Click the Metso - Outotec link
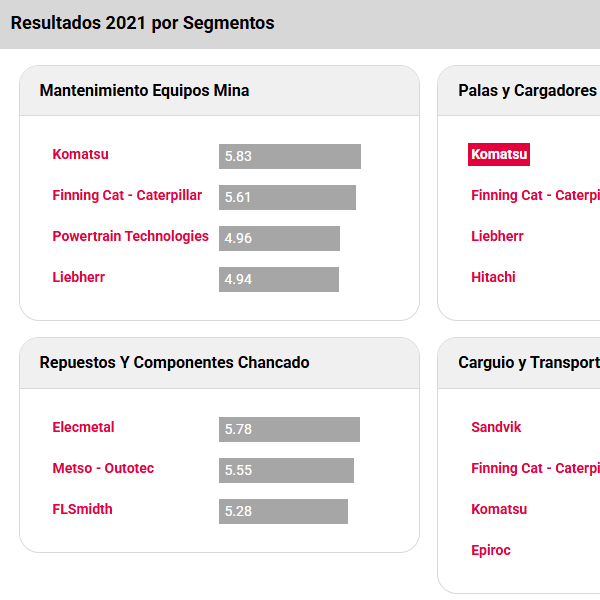Screen dimensions: 600x600 [x=103, y=469]
